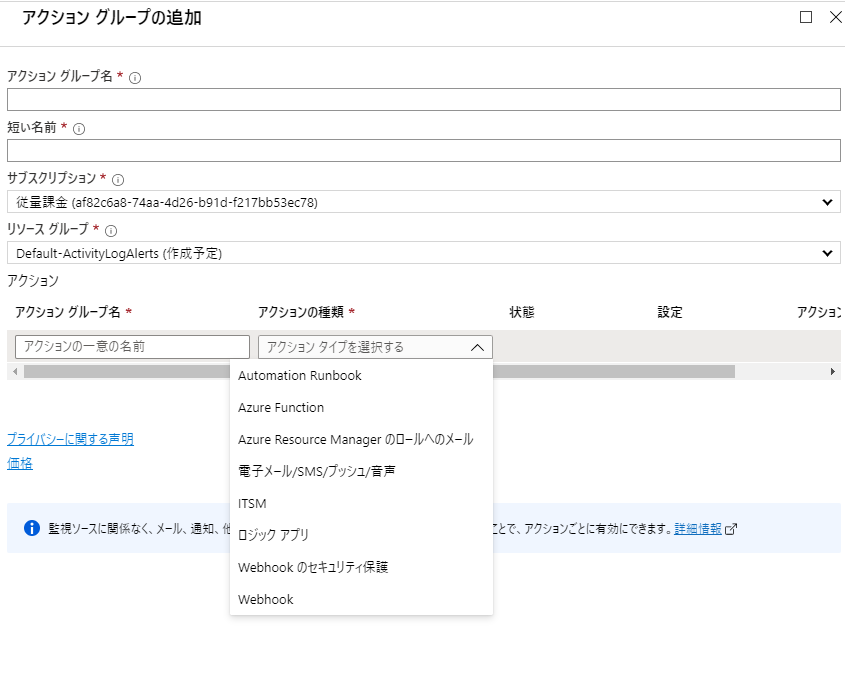
Task: Click the 状態 column header
Action: pos(522,312)
